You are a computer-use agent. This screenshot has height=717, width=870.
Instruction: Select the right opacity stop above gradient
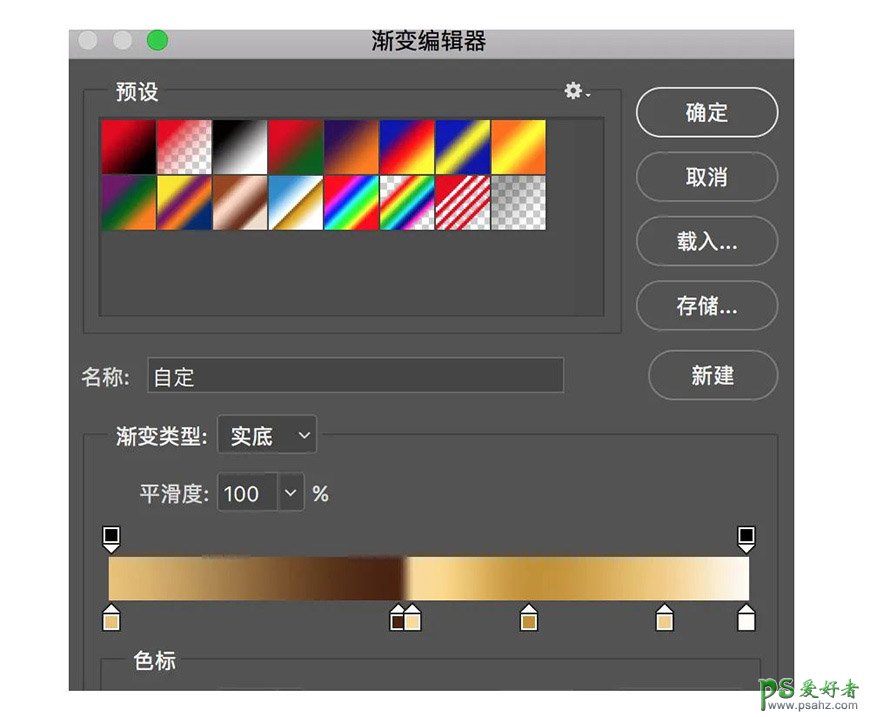[x=746, y=539]
